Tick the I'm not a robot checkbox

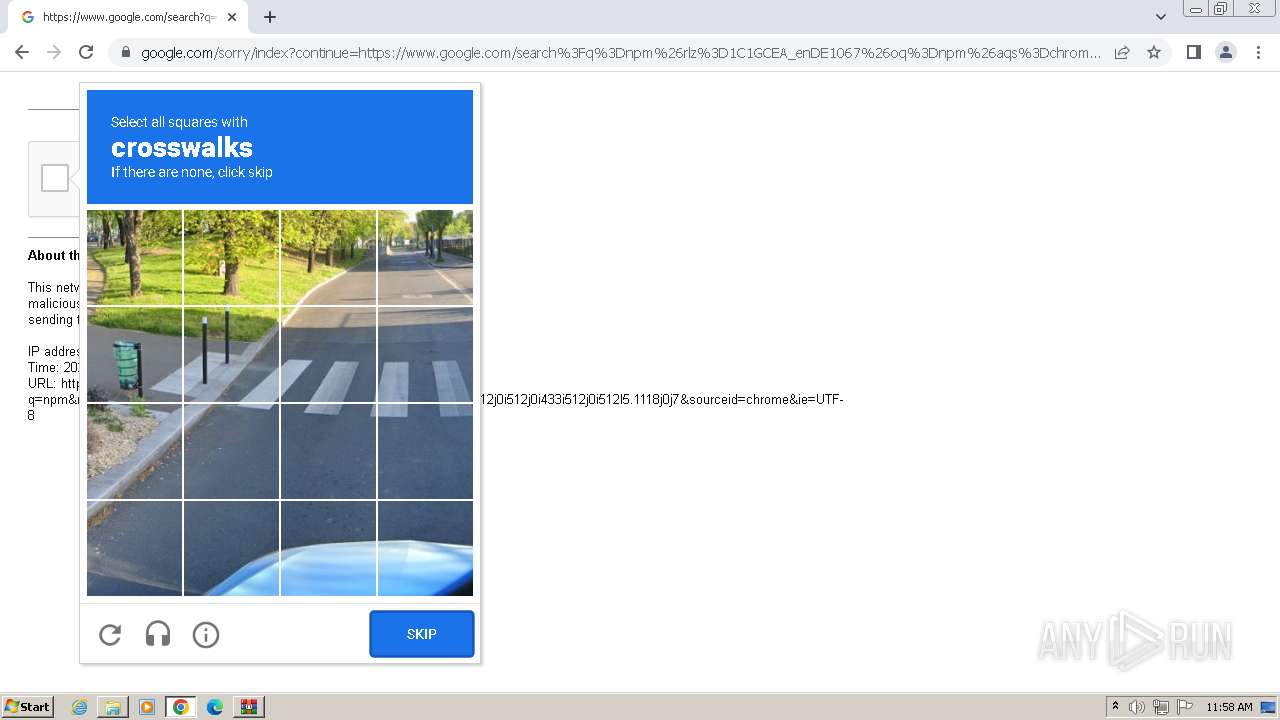click(x=55, y=178)
